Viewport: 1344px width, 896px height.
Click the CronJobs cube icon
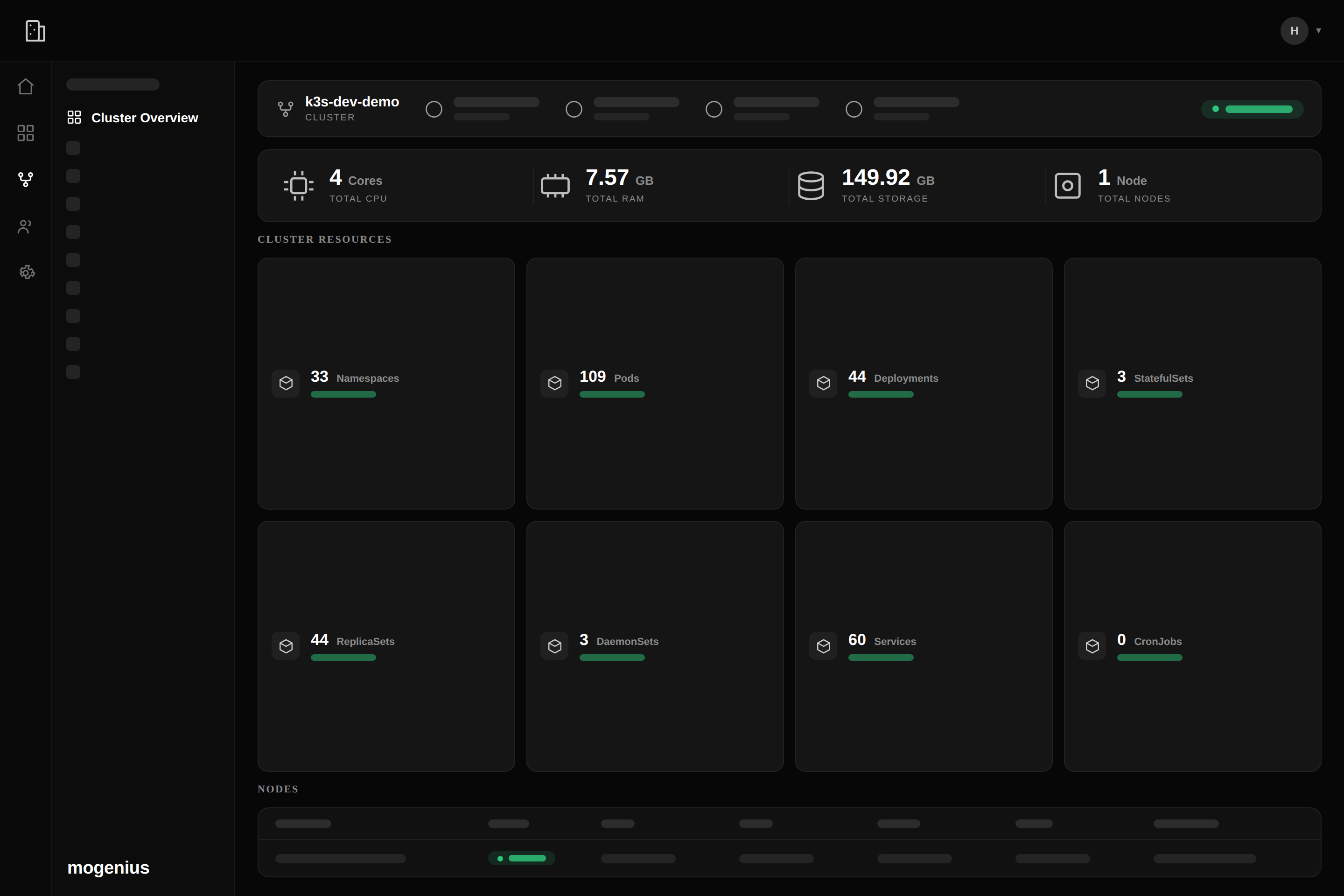click(1092, 646)
